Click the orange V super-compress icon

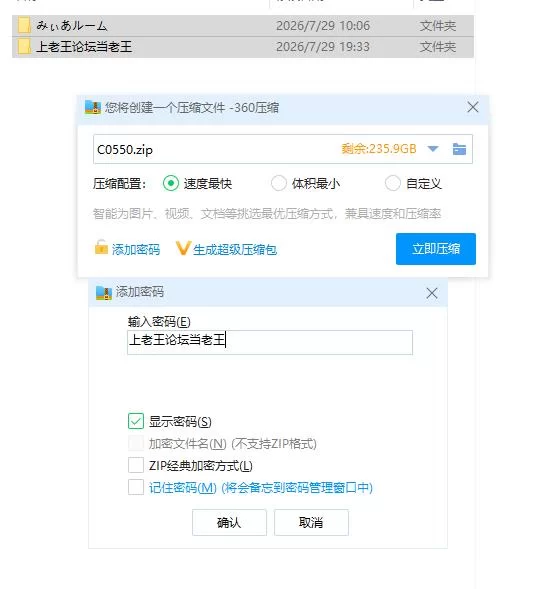tap(183, 248)
